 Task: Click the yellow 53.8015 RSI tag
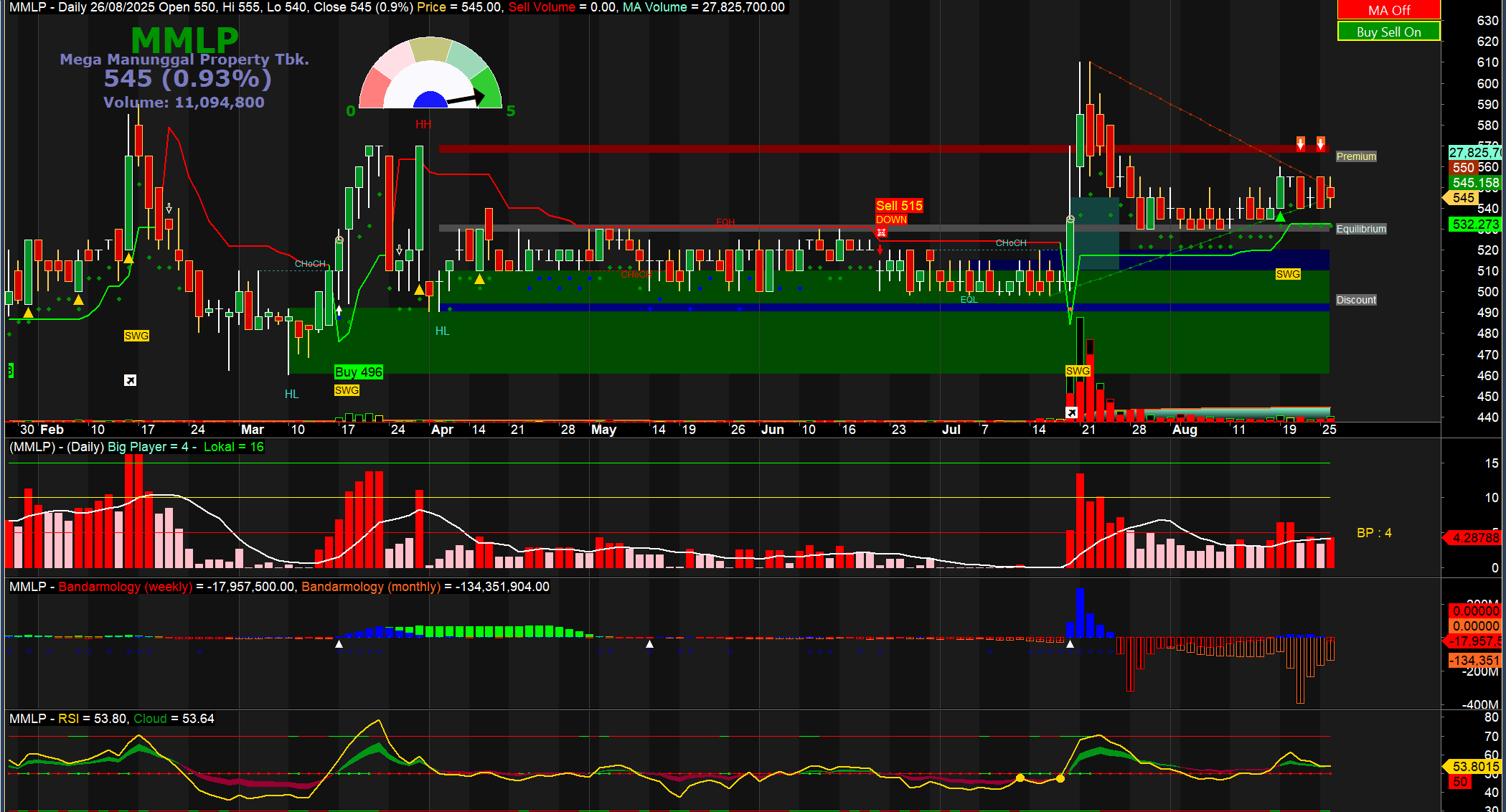1473,767
